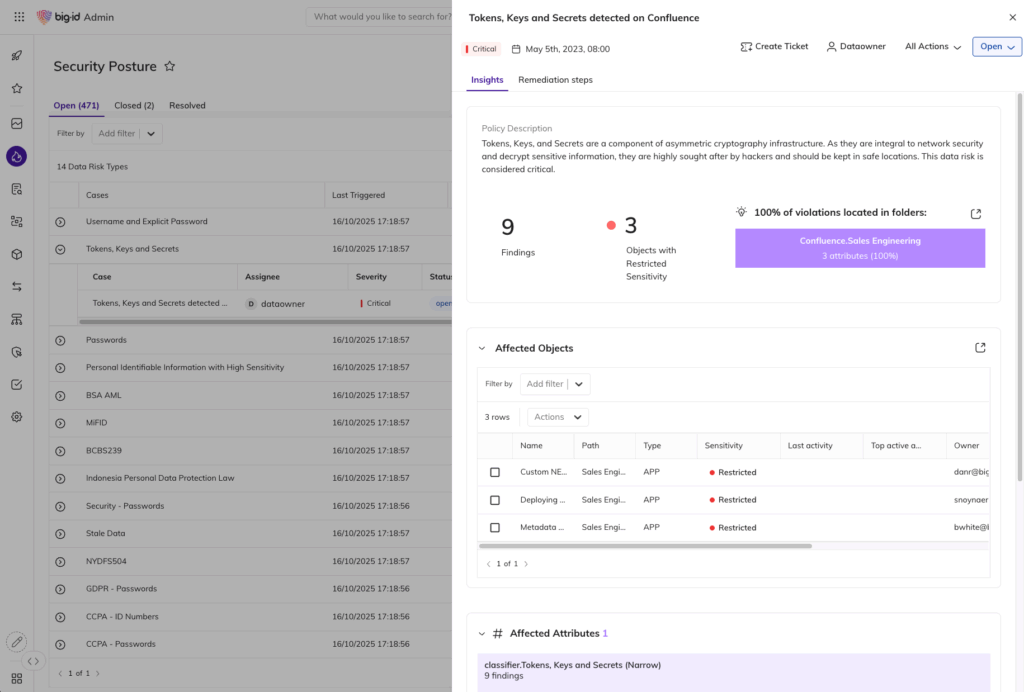This screenshot has height=692, width=1024.
Task: Click the star icon beside Security Posture
Action: pyautogui.click(x=170, y=66)
